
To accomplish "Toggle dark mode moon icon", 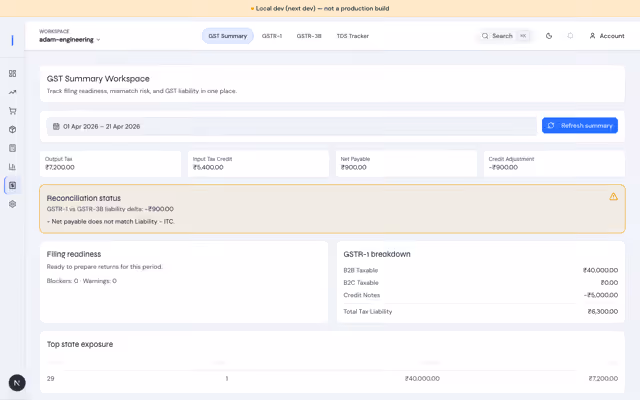I will click(549, 36).
